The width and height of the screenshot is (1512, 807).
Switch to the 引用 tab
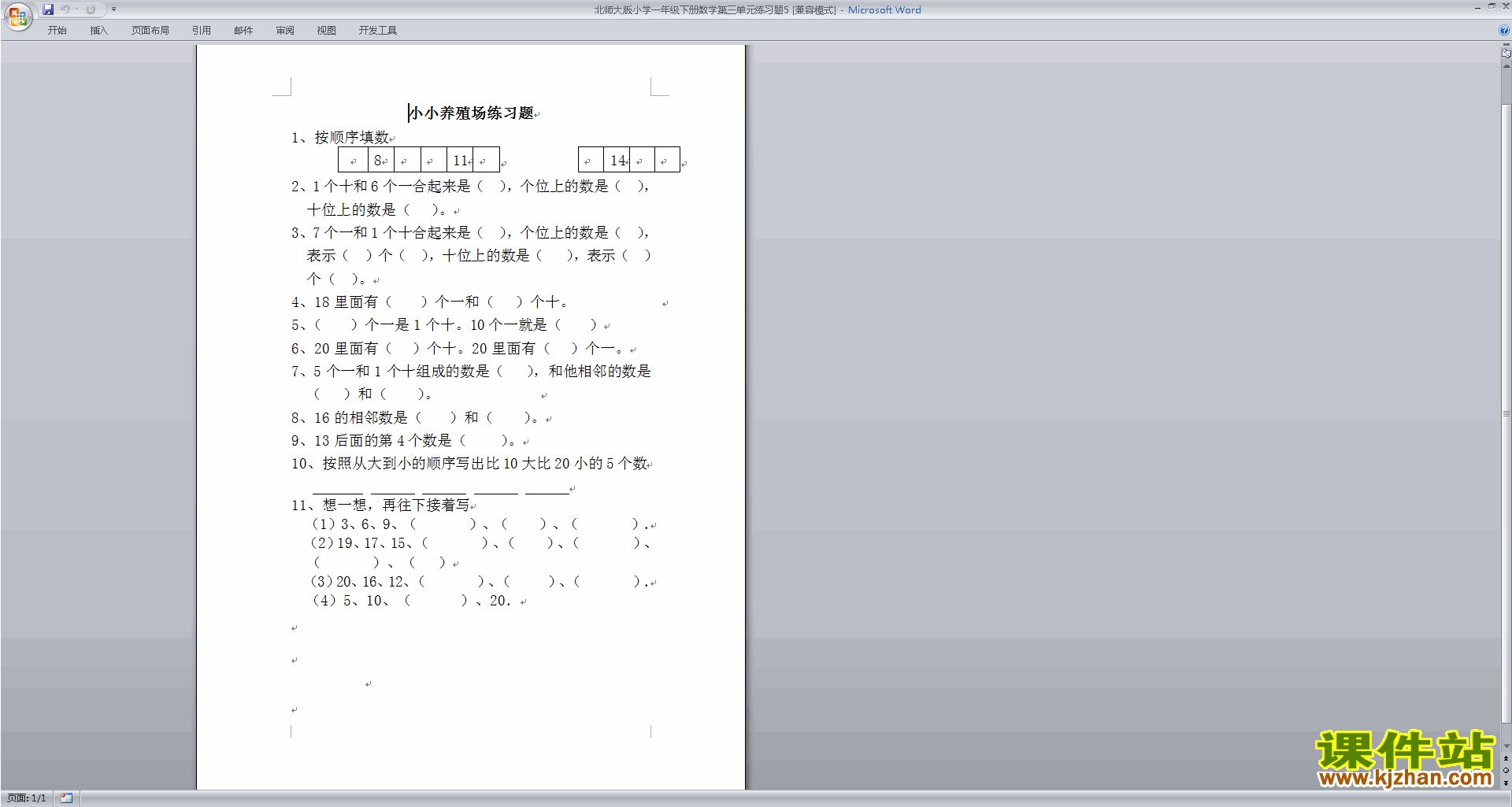point(202,31)
